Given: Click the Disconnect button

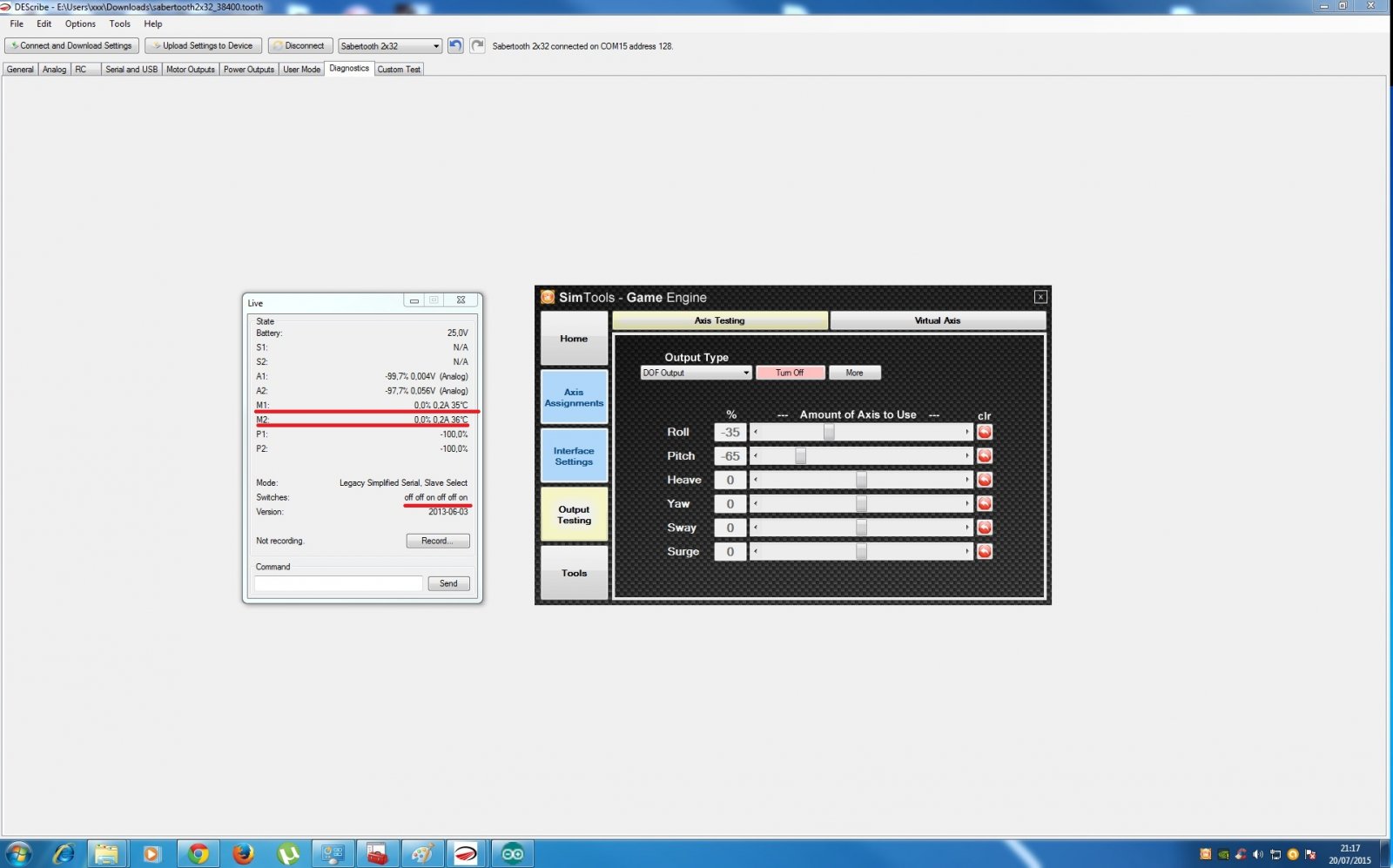Looking at the screenshot, I should [x=299, y=45].
